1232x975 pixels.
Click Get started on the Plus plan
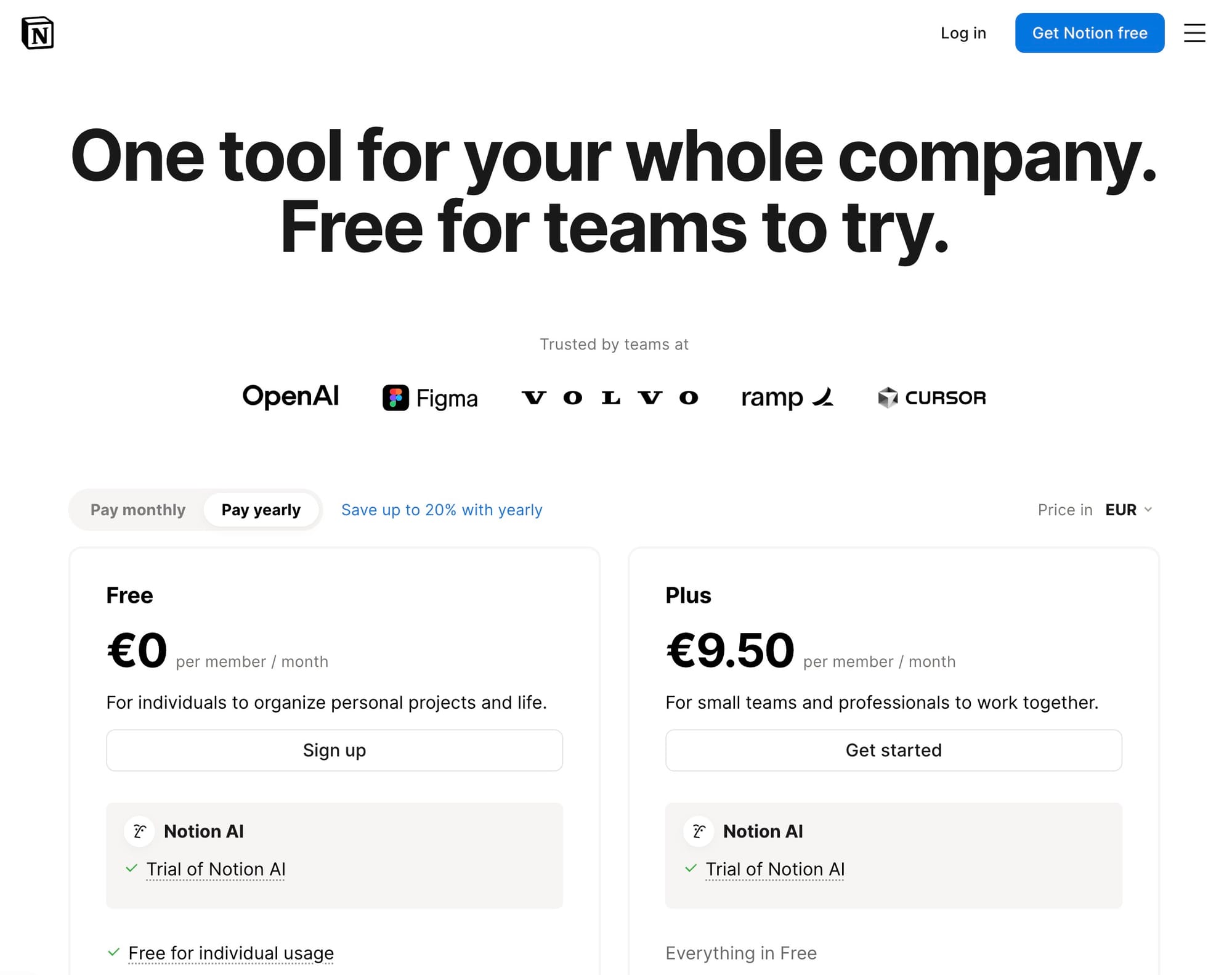pyautogui.click(x=893, y=750)
